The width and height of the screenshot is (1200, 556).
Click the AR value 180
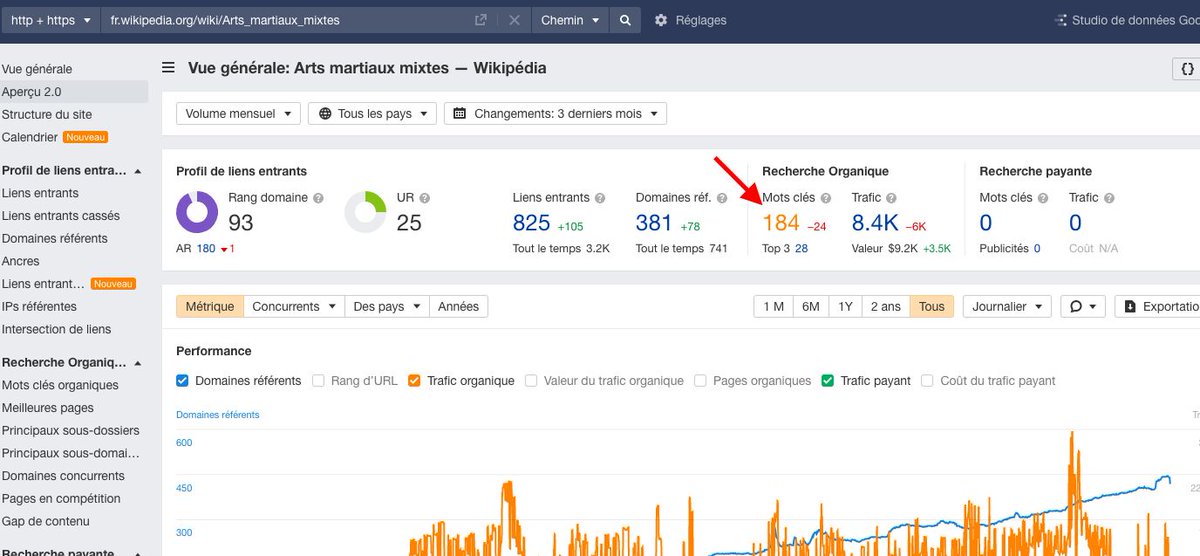206,249
